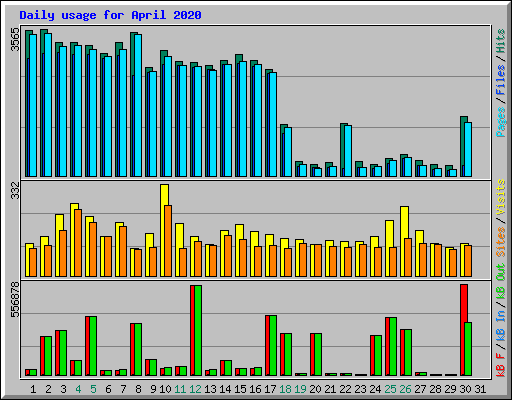Select green weekend day 5 label
512x400 pixels.
93,389
